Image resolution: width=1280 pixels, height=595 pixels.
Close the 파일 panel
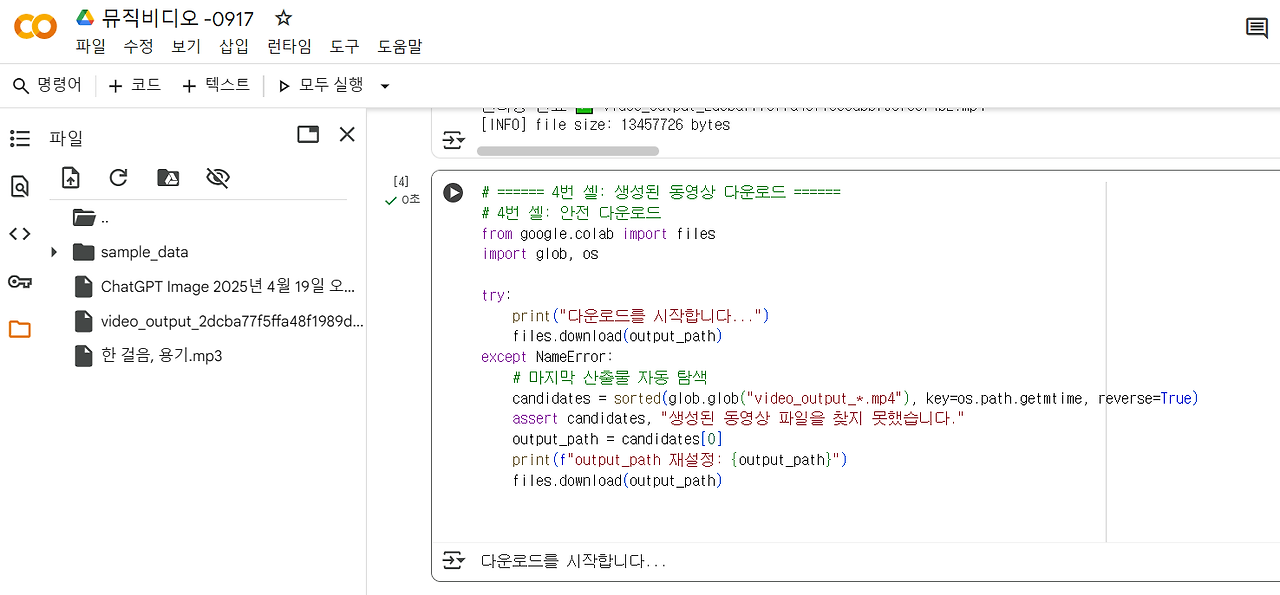[x=347, y=134]
